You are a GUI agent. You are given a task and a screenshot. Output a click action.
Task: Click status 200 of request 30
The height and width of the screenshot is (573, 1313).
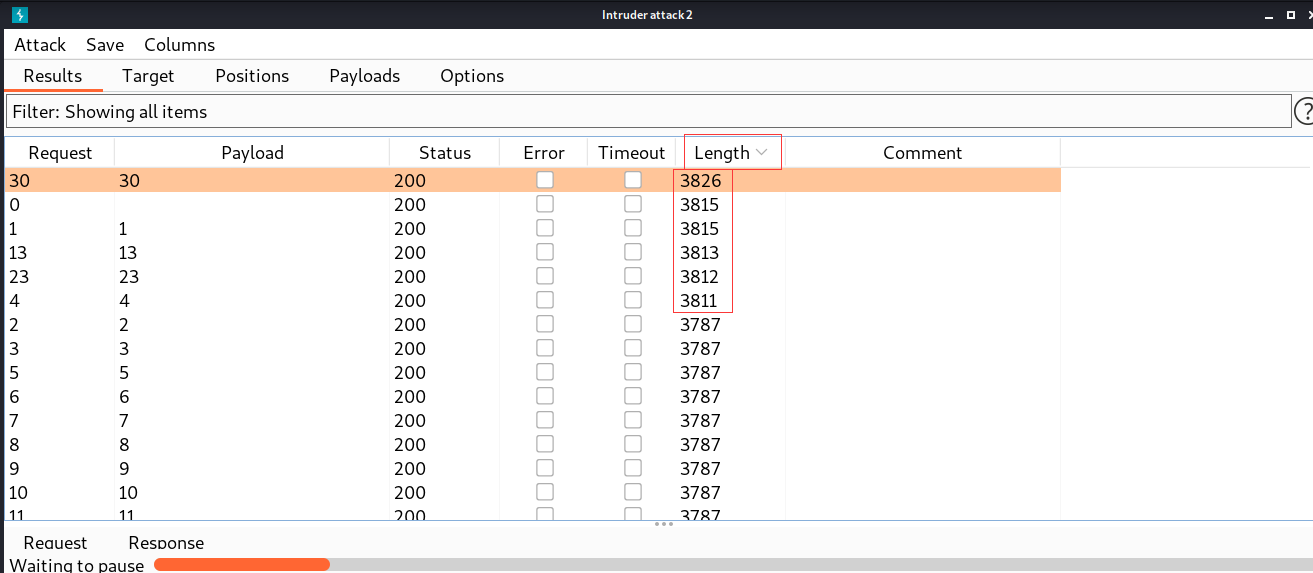click(x=410, y=181)
